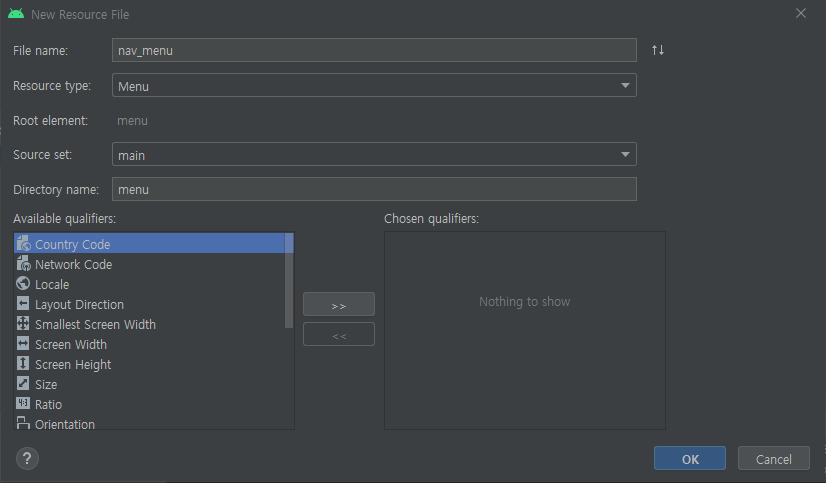
Task: Click the Android logo in title bar
Action: (x=16, y=14)
